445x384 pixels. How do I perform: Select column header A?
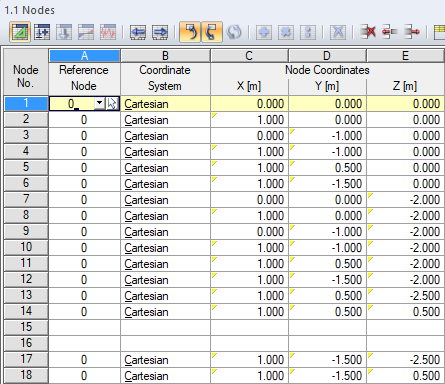click(85, 56)
